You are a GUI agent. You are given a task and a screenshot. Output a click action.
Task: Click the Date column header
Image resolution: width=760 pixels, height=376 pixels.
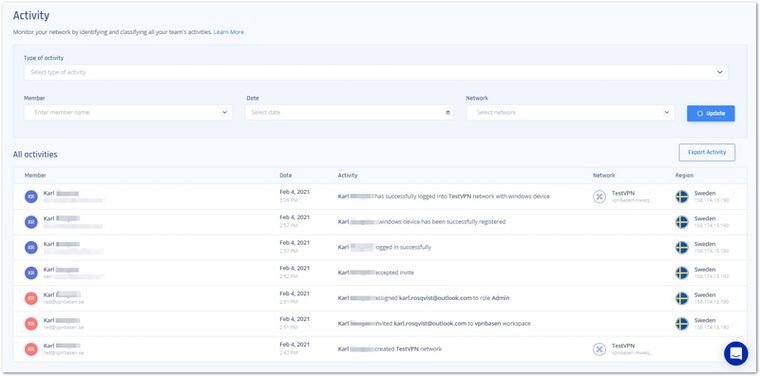285,175
